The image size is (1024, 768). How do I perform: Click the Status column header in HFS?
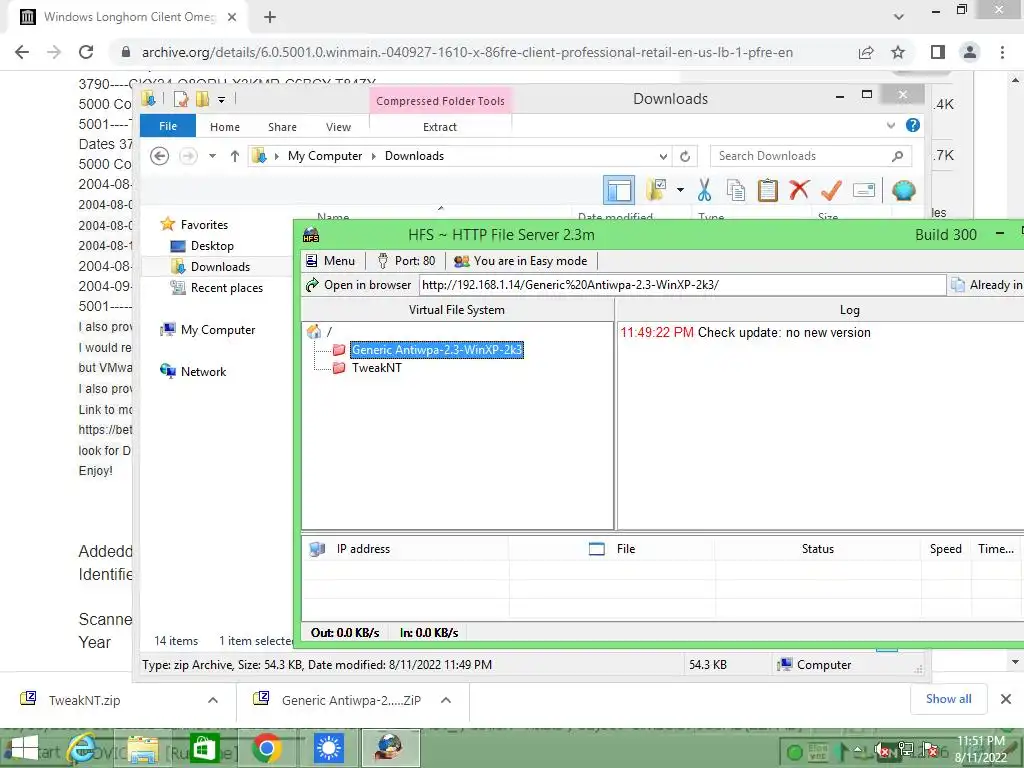coord(818,549)
